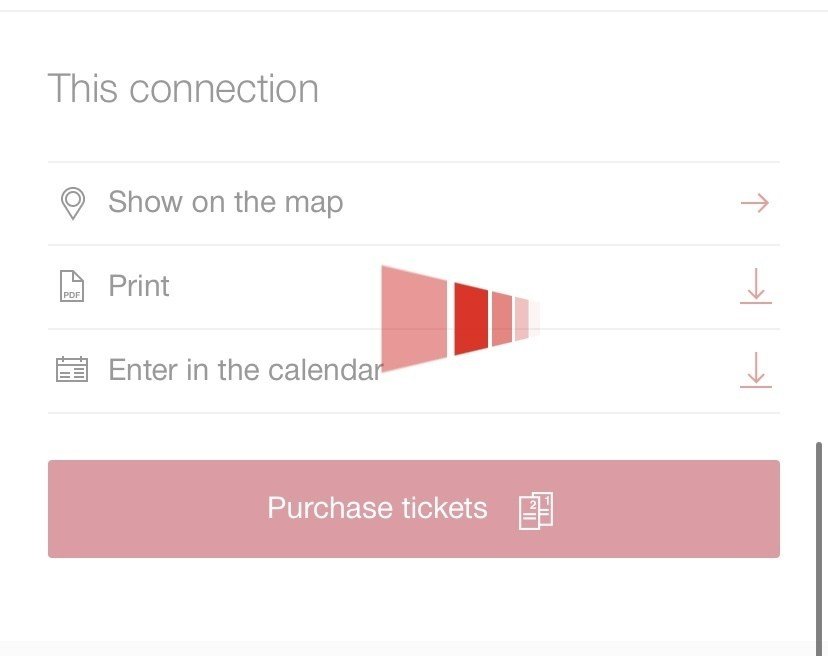Click the red loading animation graphic
828x656 pixels.
(x=460, y=318)
